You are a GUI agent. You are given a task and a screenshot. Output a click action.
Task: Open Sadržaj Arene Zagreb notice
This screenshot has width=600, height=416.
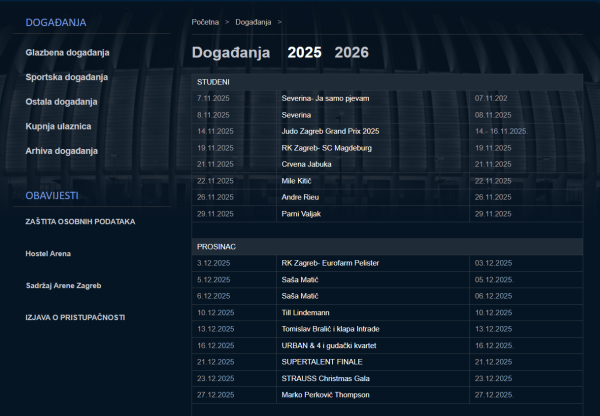point(64,285)
